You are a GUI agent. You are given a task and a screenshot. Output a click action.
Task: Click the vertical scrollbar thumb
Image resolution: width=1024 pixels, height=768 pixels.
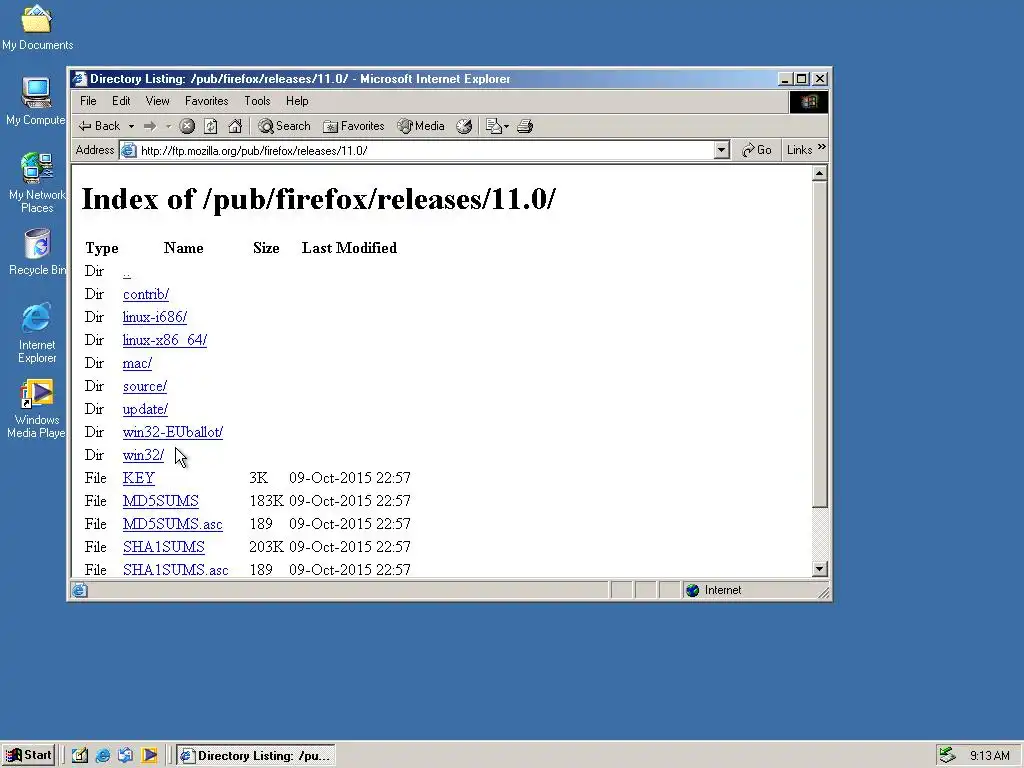pyautogui.click(x=820, y=344)
